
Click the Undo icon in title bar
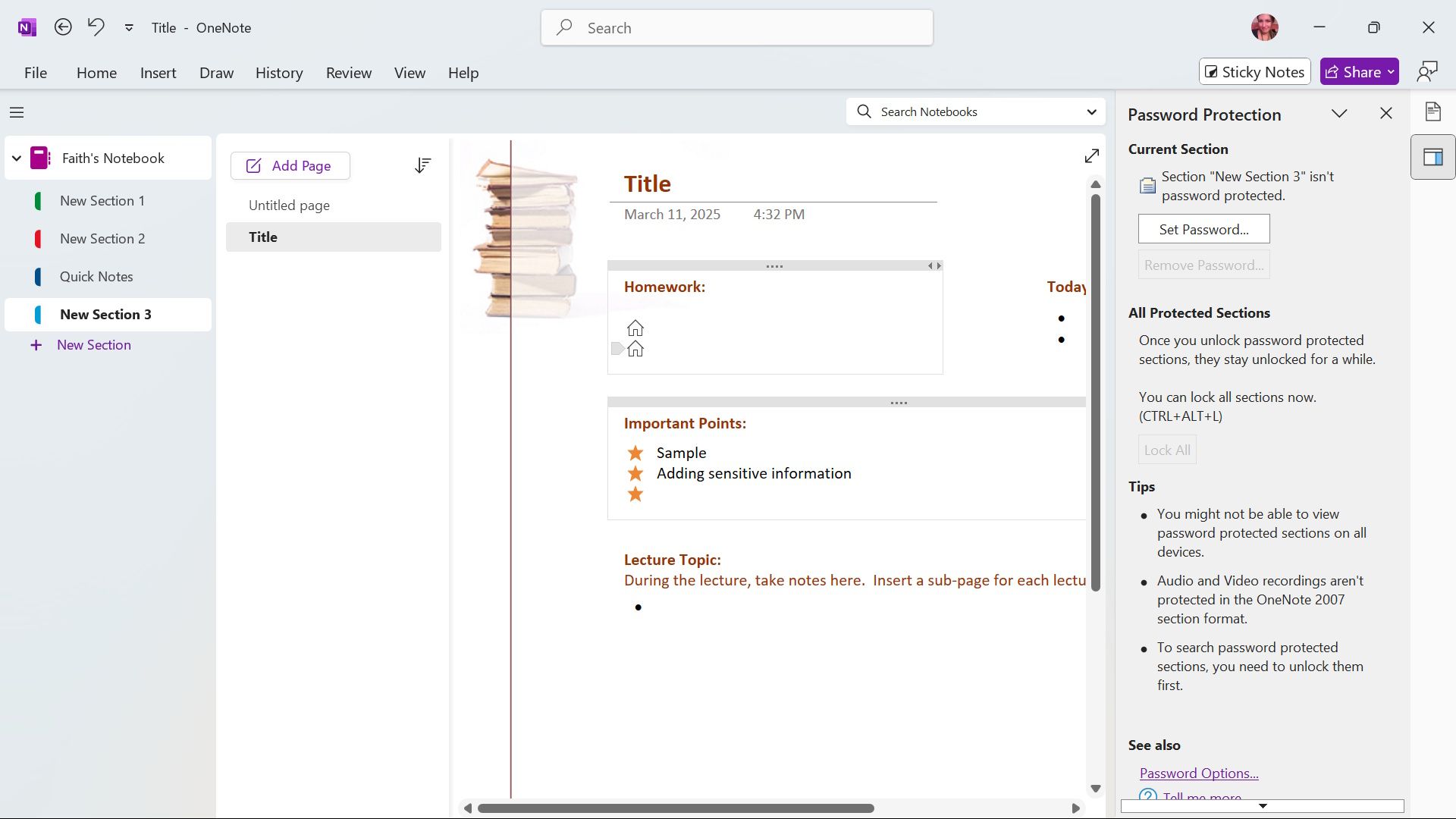(x=96, y=27)
